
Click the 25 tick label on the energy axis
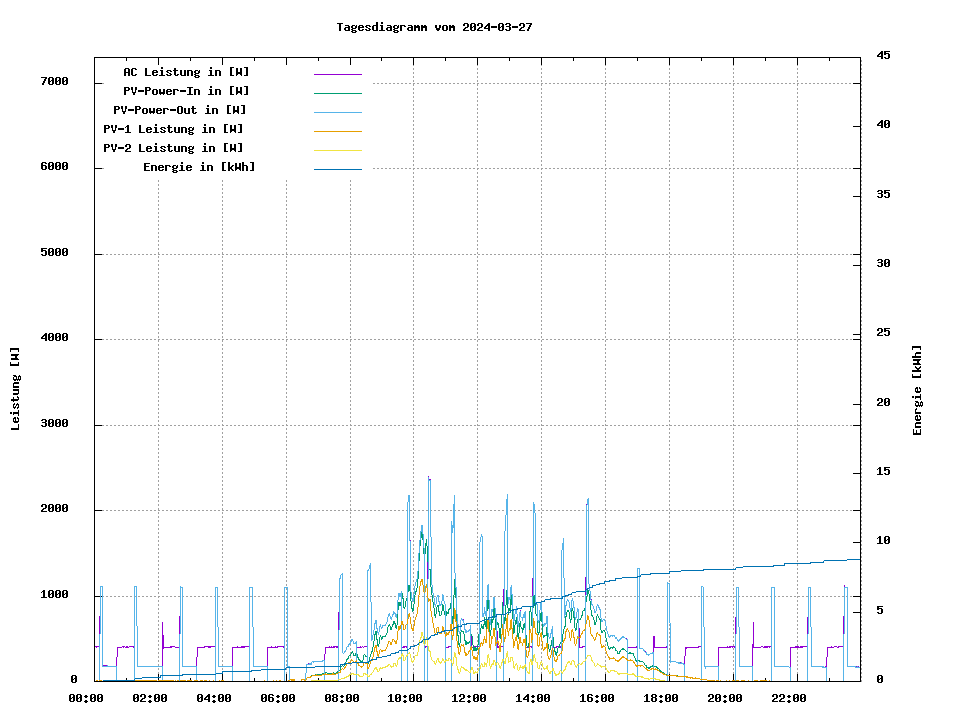pos(883,332)
